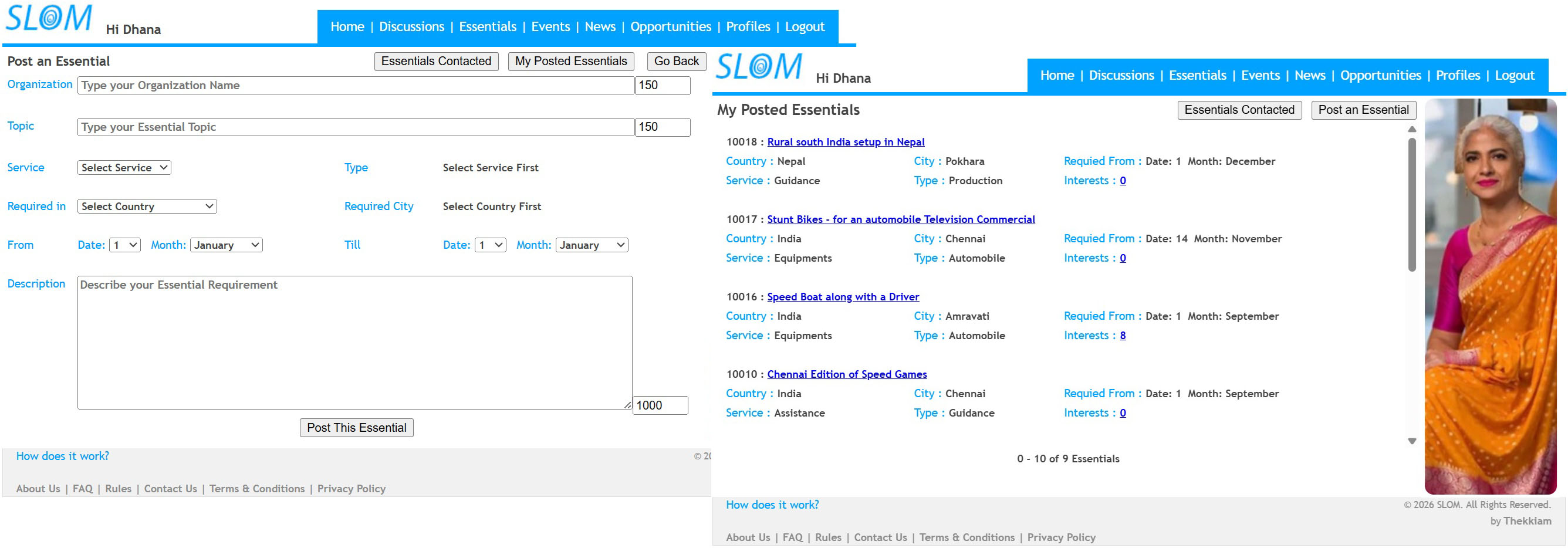Screen dimensions: 1568x548
Task: Click the Post an Essential button
Action: 1363,110
